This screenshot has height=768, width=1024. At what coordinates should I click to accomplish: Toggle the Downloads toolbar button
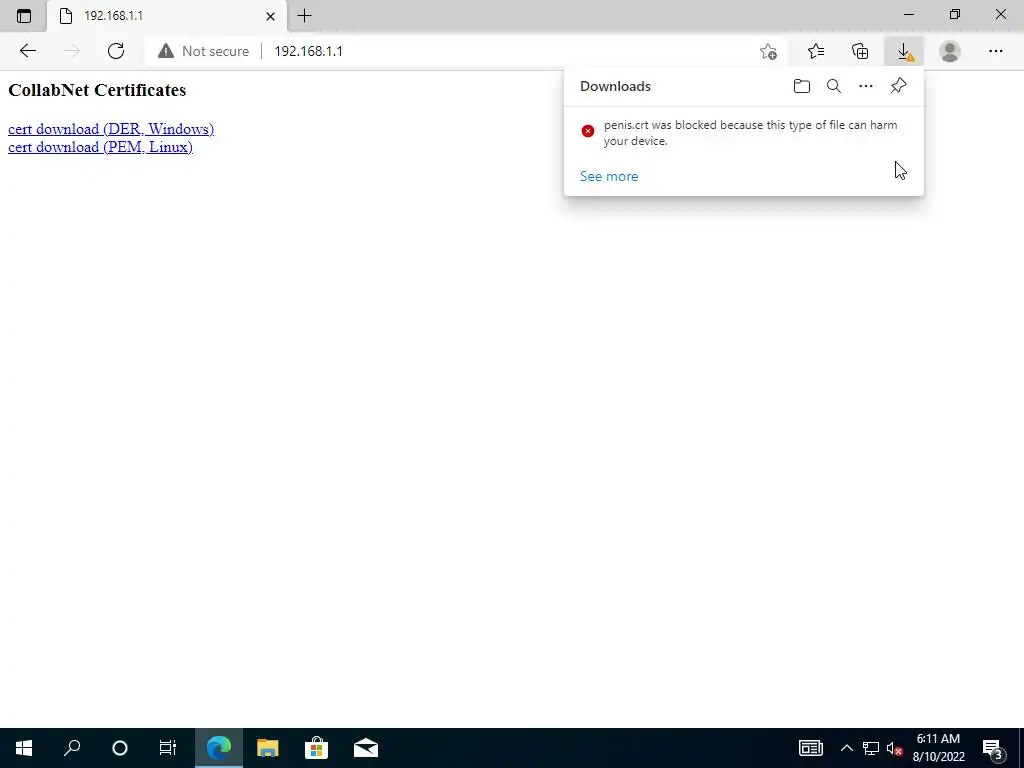click(x=904, y=51)
